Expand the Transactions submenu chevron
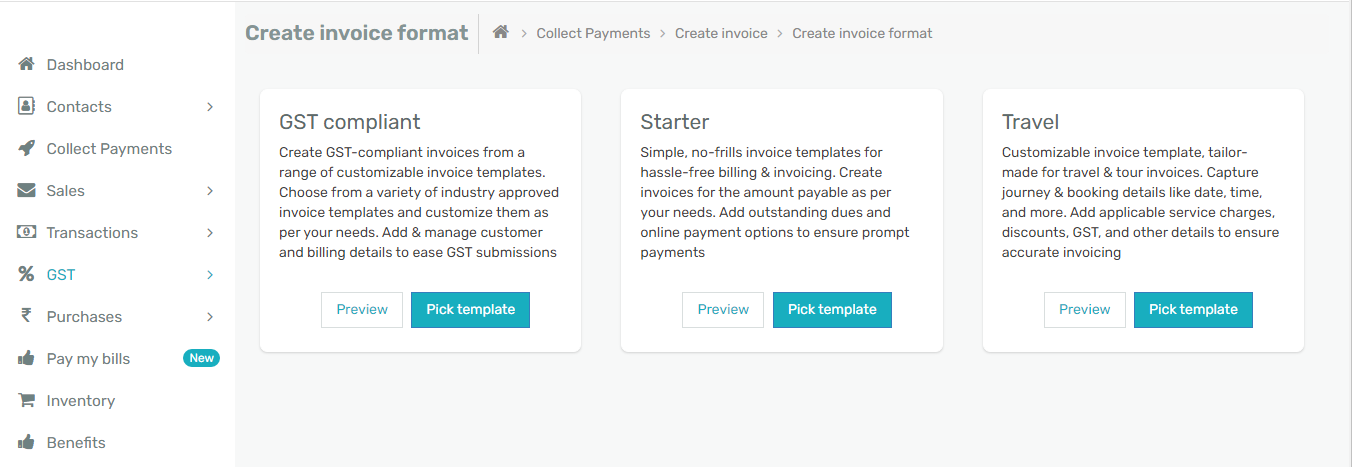The width and height of the screenshot is (1352, 467). pyautogui.click(x=210, y=233)
